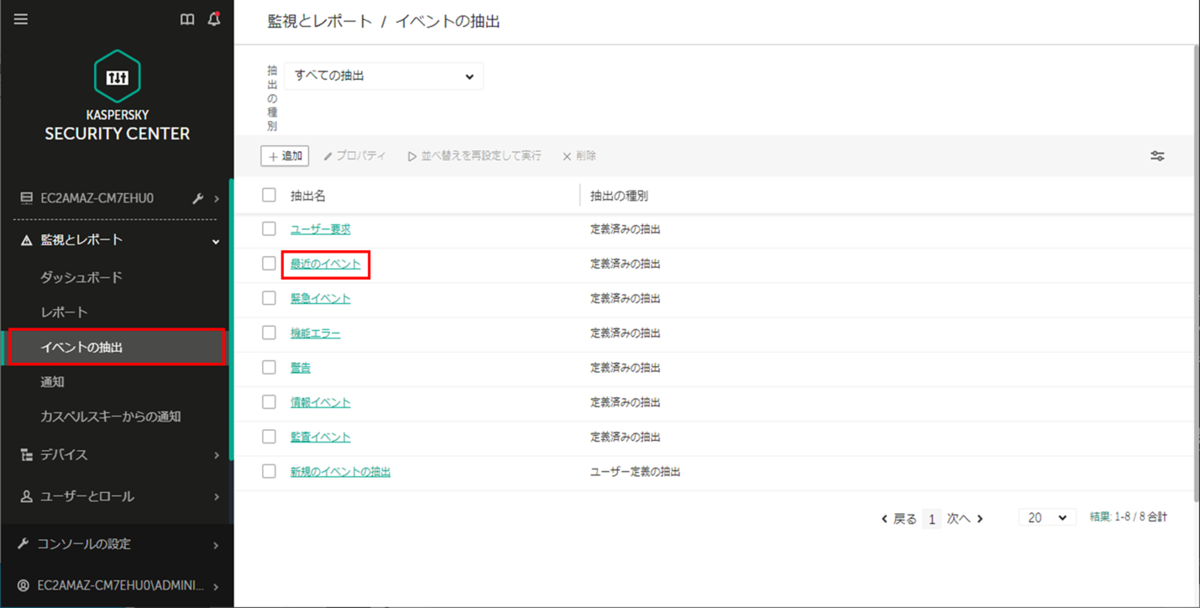This screenshot has height=608, width=1200.
Task: Click the wrench icon next to EC2AMAZ-CM7EHU0
Action: coord(197,199)
